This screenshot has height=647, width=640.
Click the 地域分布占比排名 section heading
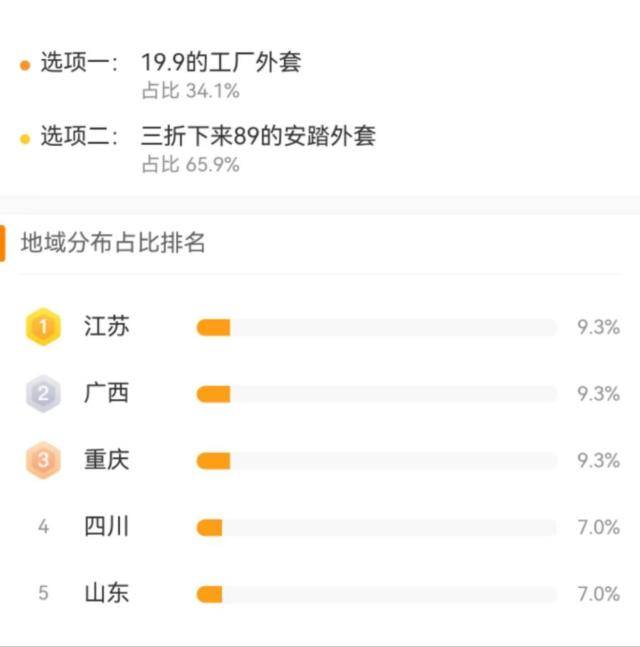113,242
